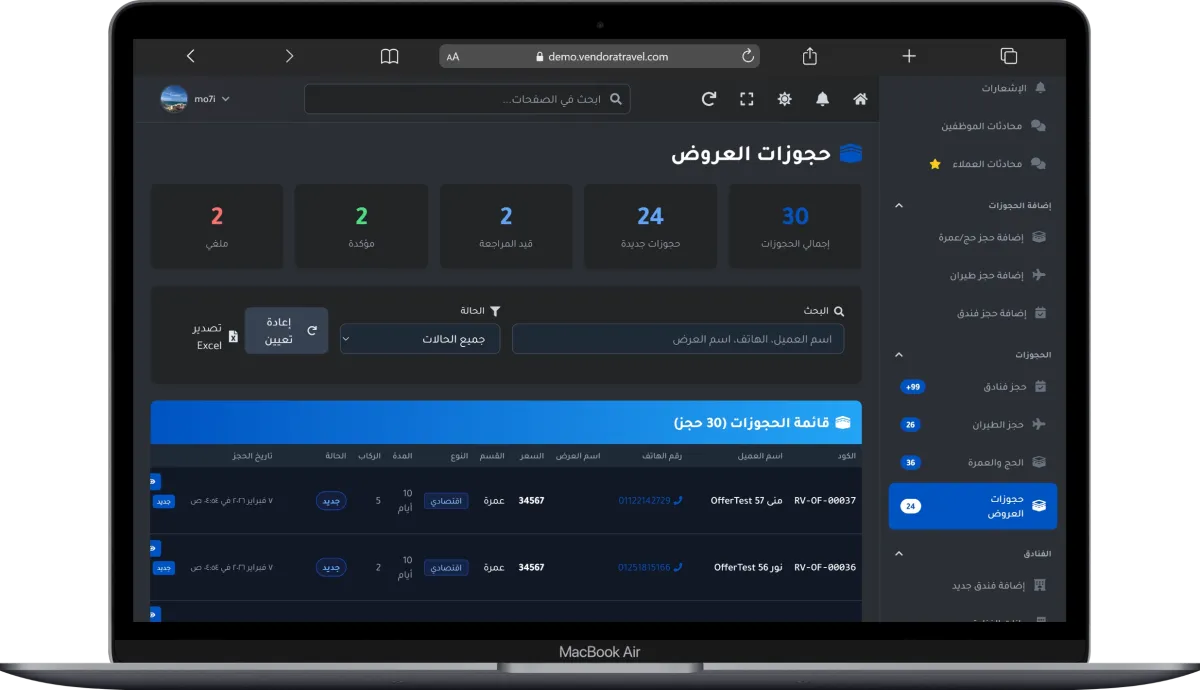
Task: Open حجز فنادق with +99 badge
Action: pos(972,386)
